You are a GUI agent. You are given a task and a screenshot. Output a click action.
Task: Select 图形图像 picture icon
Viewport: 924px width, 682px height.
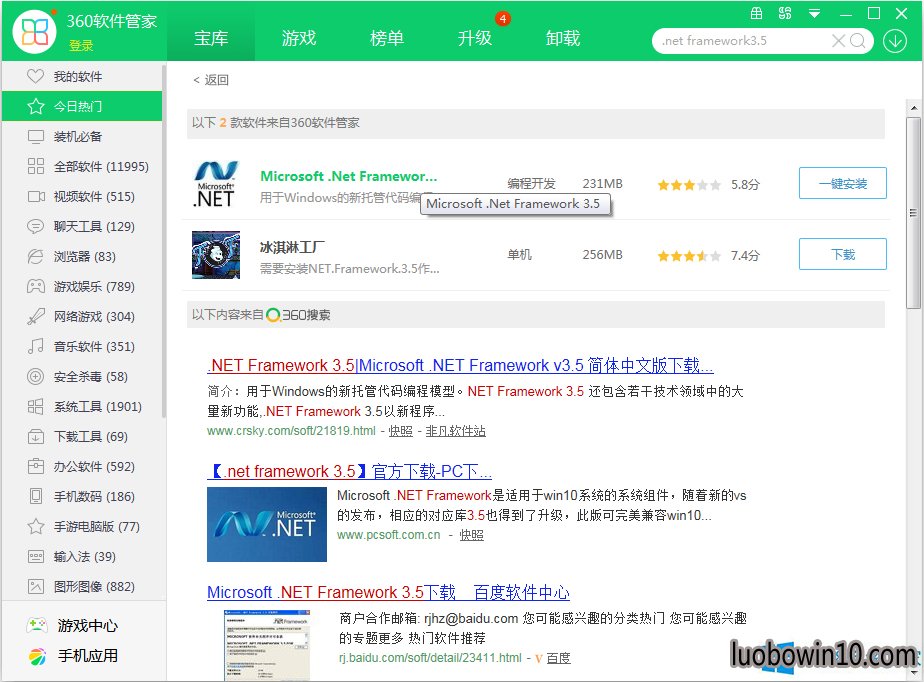pos(36,587)
